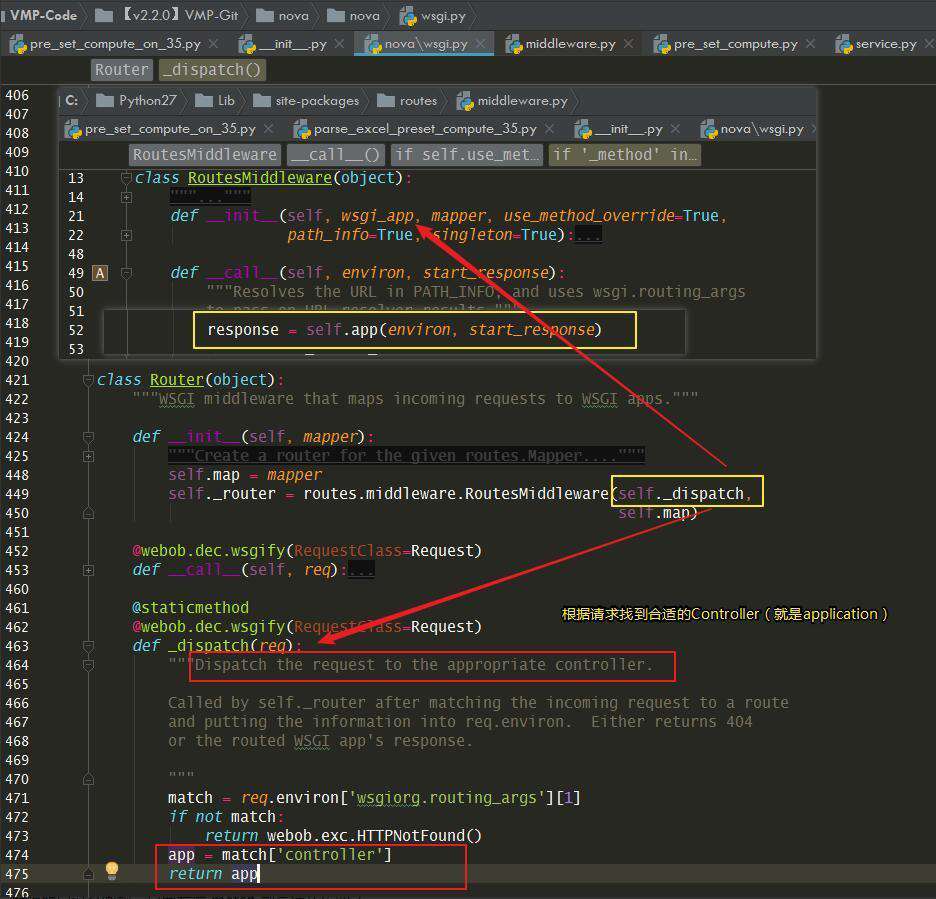The height and width of the screenshot is (899, 936).
Task: Collapse _dispatch method at line 463
Action: click(88, 646)
